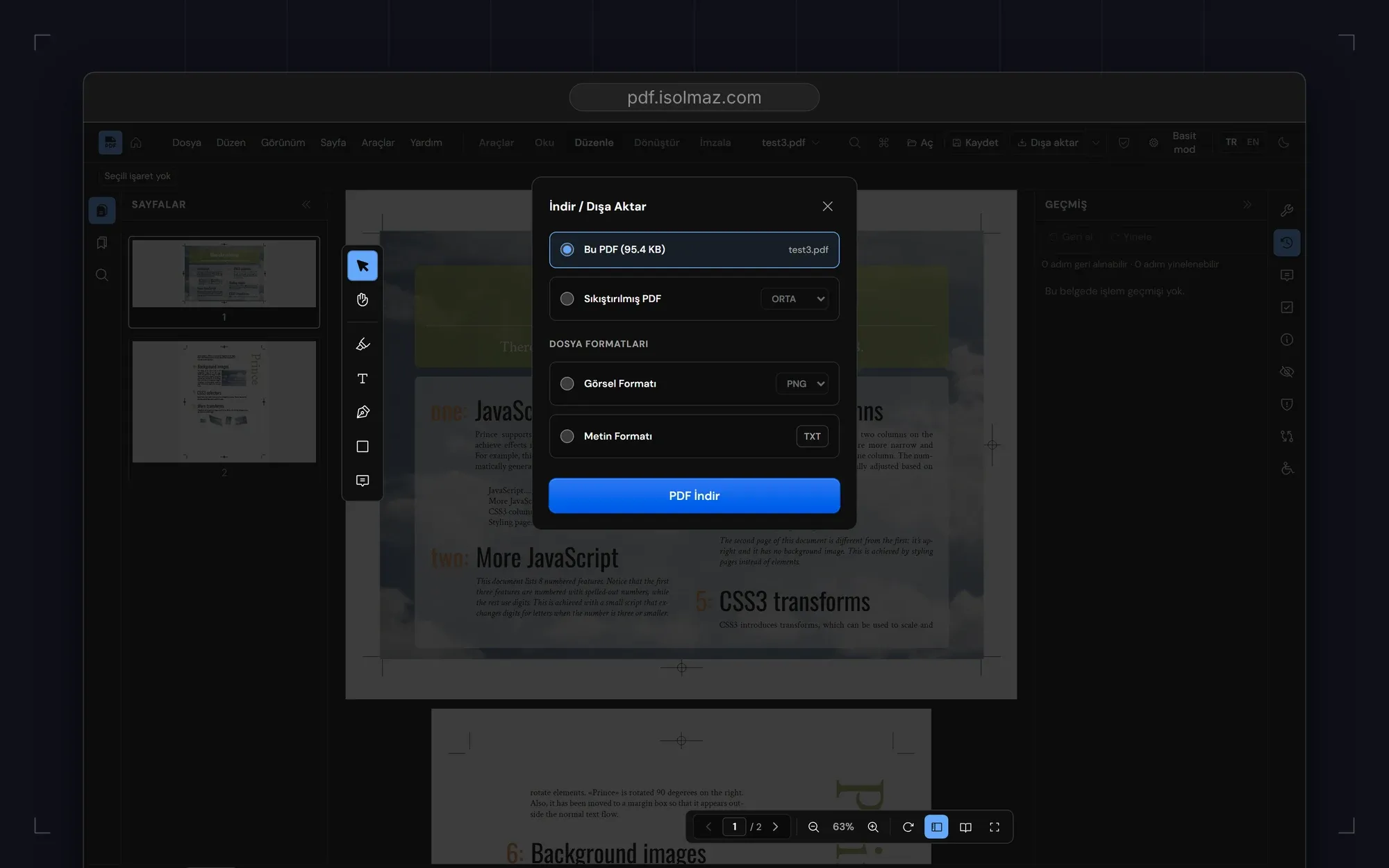The width and height of the screenshot is (1389, 868).
Task: Open the history panel icon
Action: pos(1287,242)
